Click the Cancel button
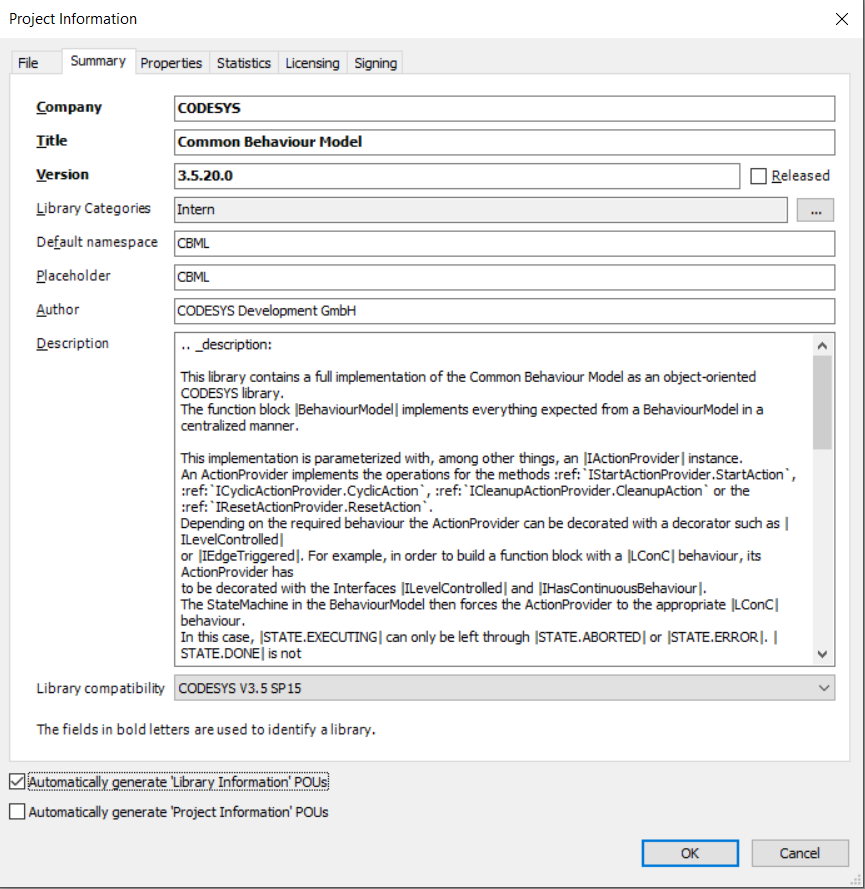Screen dimensions: 865x889 (799, 853)
